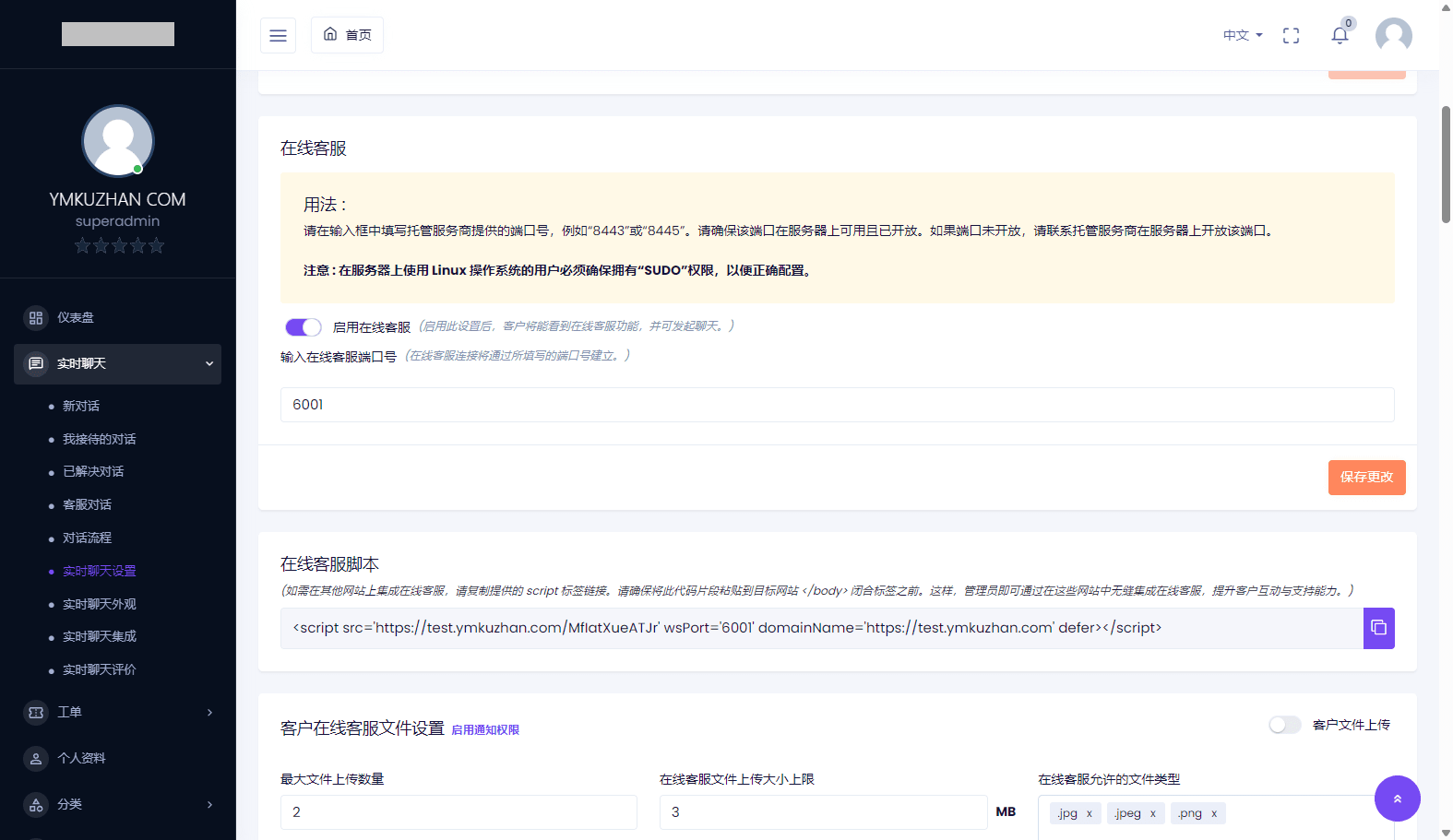This screenshot has height=840, width=1453.
Task: Click the 工单 ticket icon
Action: point(36,712)
